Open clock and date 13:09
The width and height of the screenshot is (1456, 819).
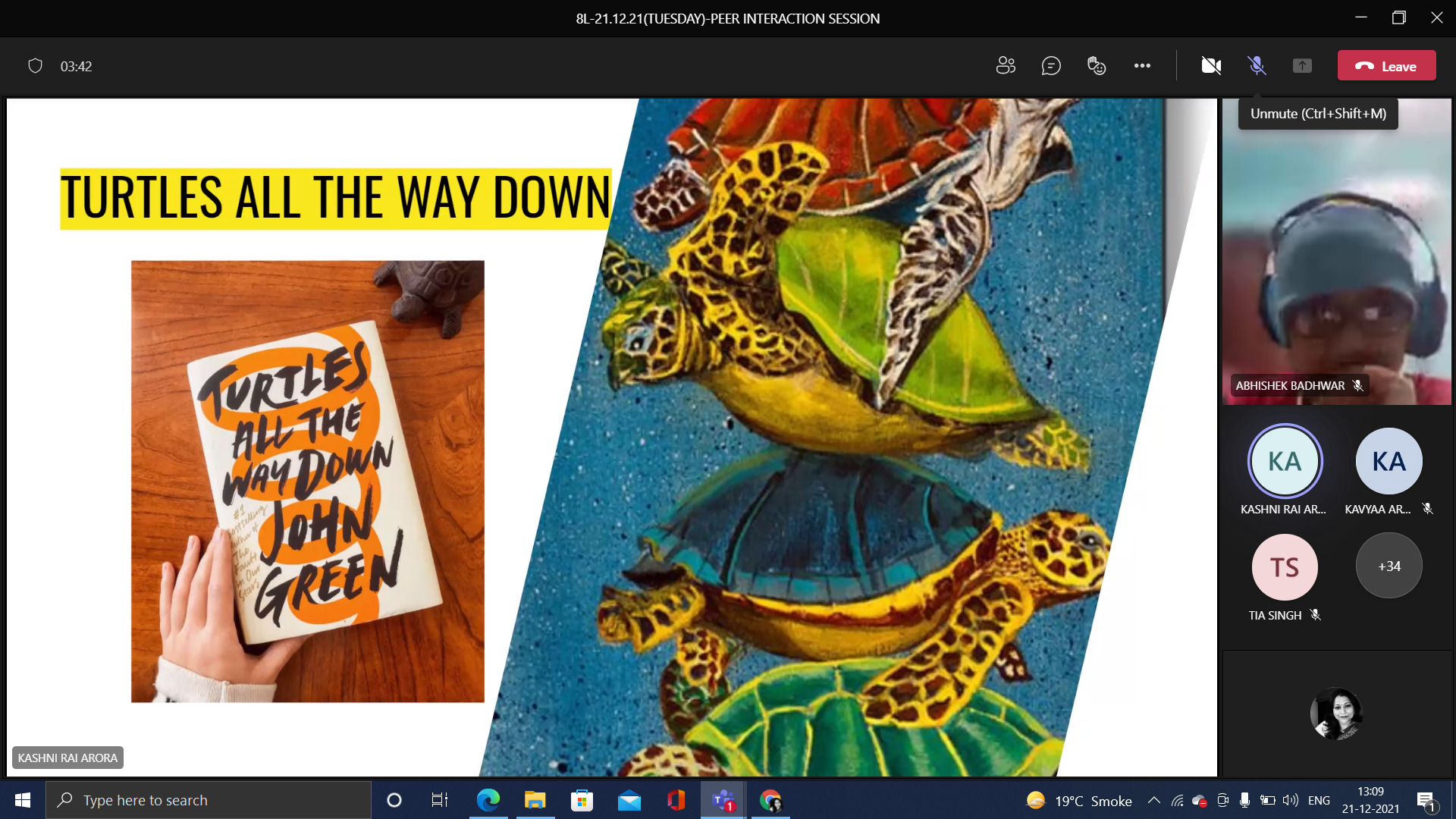click(1370, 800)
